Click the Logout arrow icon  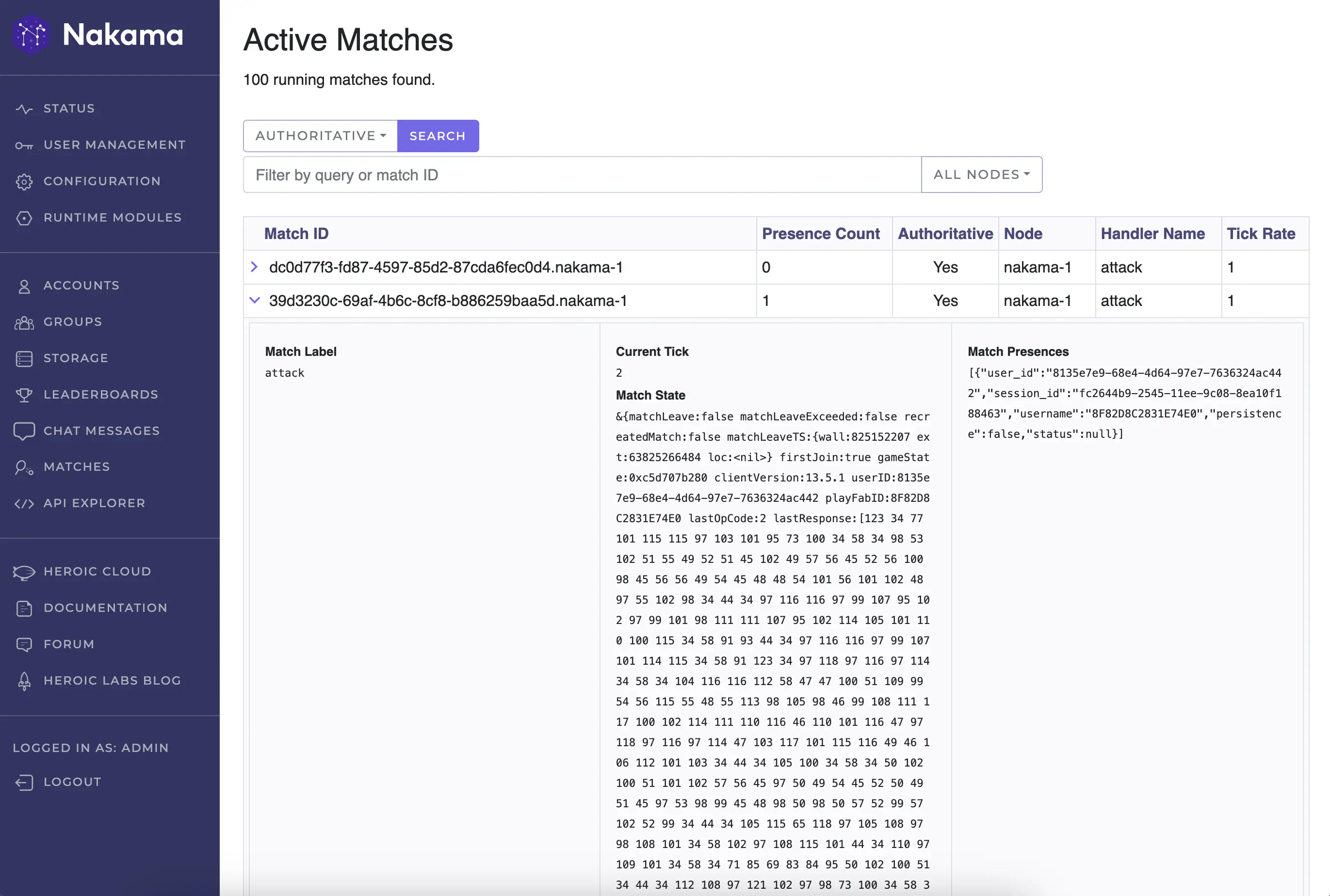pos(24,782)
